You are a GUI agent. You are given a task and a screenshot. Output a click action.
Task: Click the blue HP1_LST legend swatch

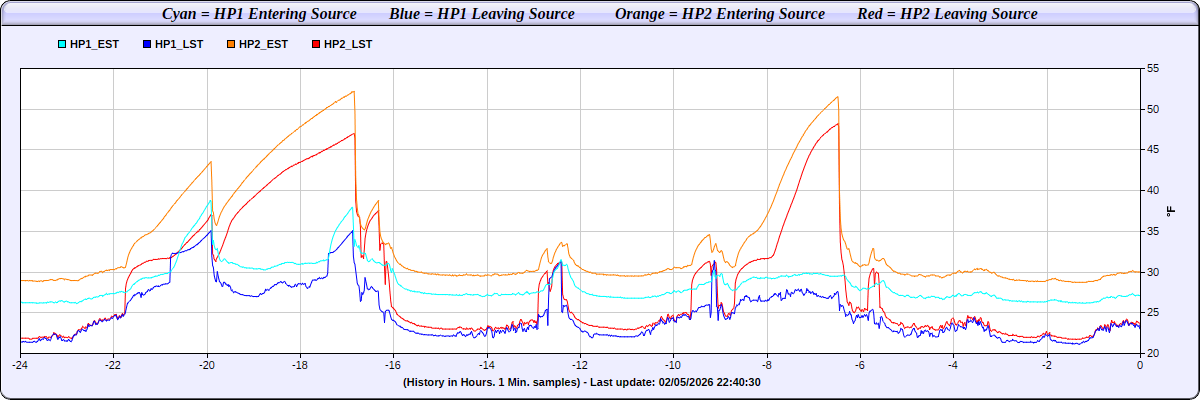point(148,45)
